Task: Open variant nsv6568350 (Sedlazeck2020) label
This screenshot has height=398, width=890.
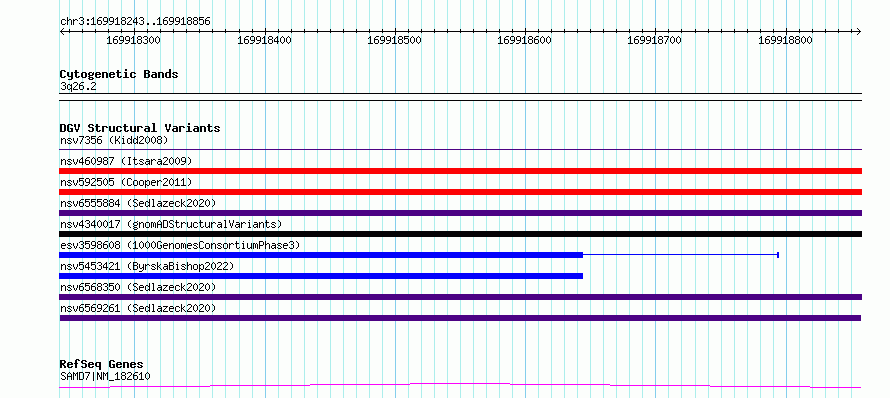Action: [138, 287]
